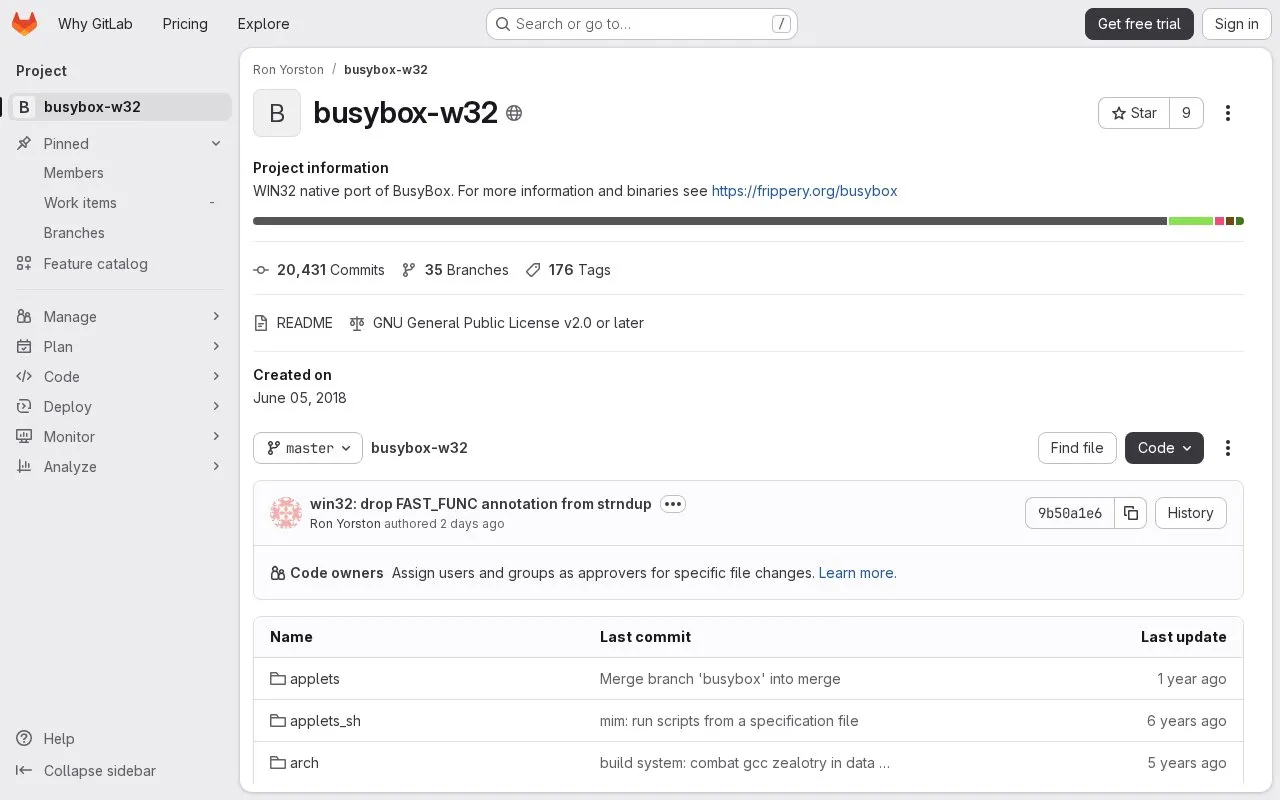Open the latest commit win32: drop FAST_FUNC
1280x800 pixels.
tap(481, 504)
